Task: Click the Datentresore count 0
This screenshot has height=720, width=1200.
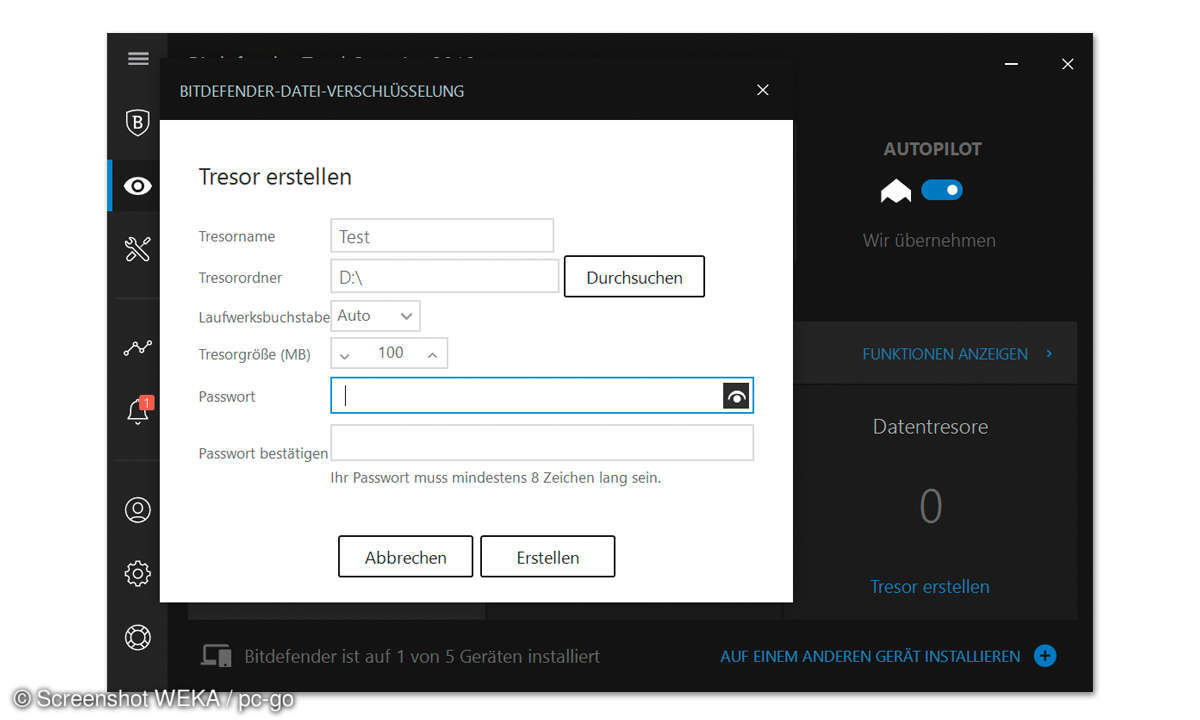Action: 931,507
